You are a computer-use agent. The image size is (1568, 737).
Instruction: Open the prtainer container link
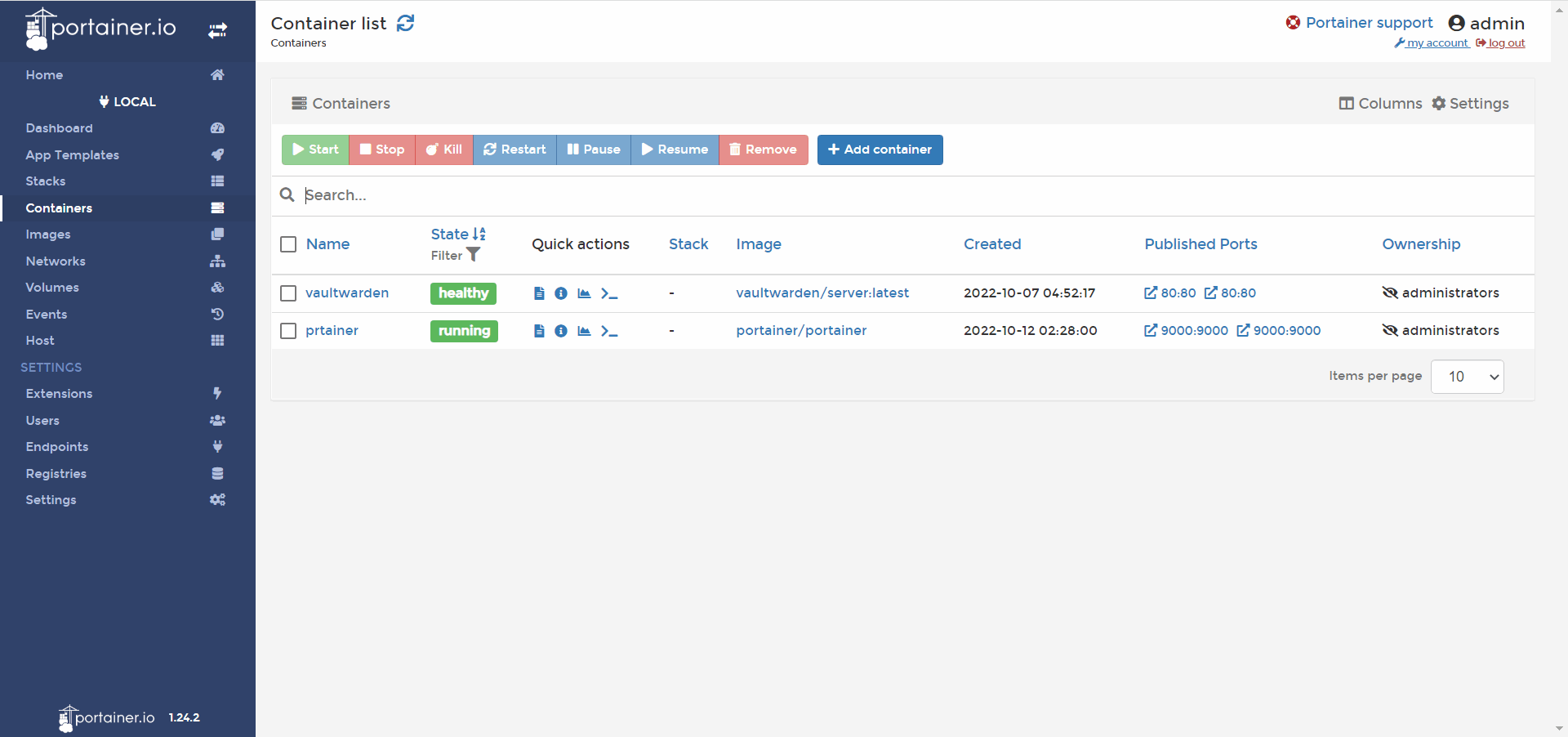pos(332,331)
